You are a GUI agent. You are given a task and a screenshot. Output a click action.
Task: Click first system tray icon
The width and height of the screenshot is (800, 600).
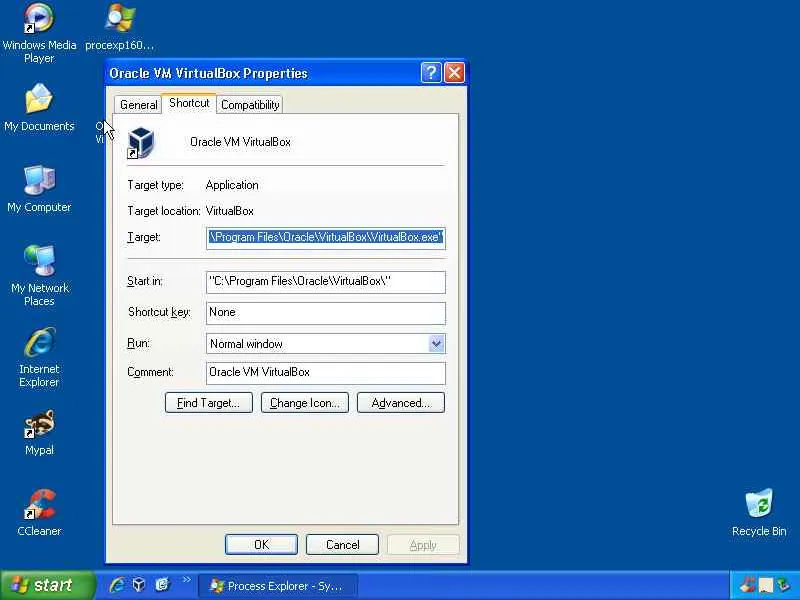(747, 585)
